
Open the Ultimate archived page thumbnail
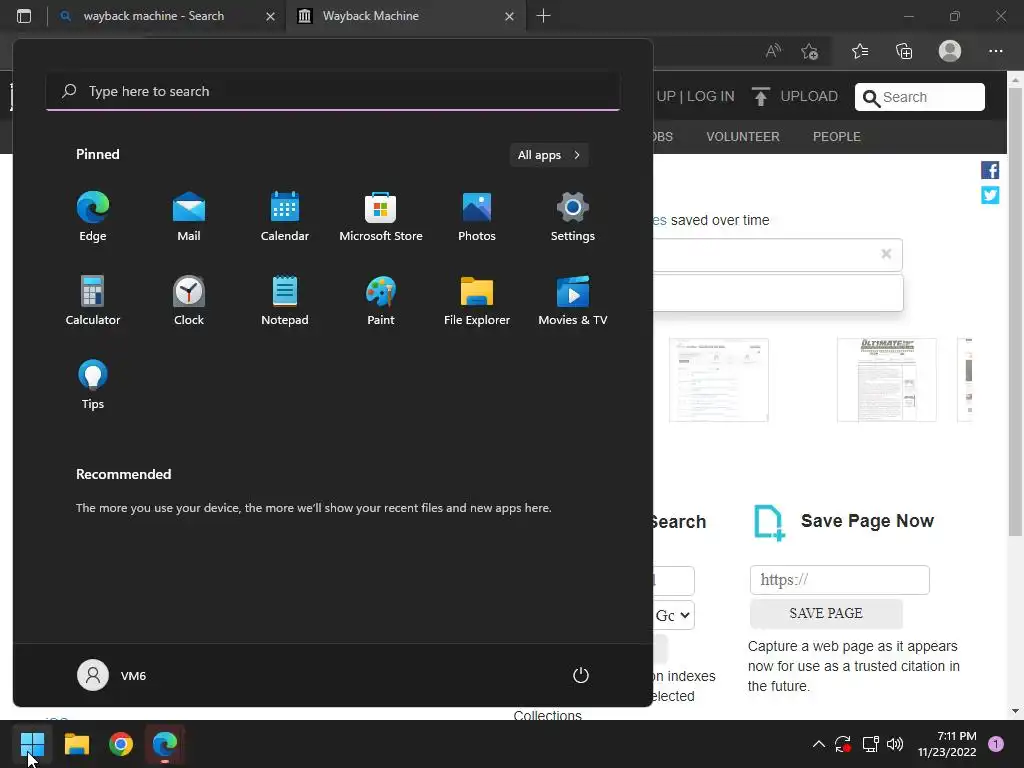point(886,380)
